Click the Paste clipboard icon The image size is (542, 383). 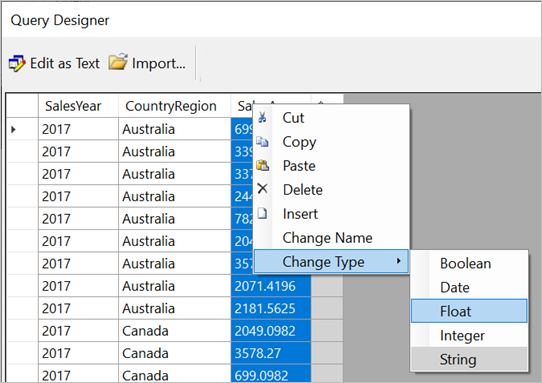[x=263, y=165]
